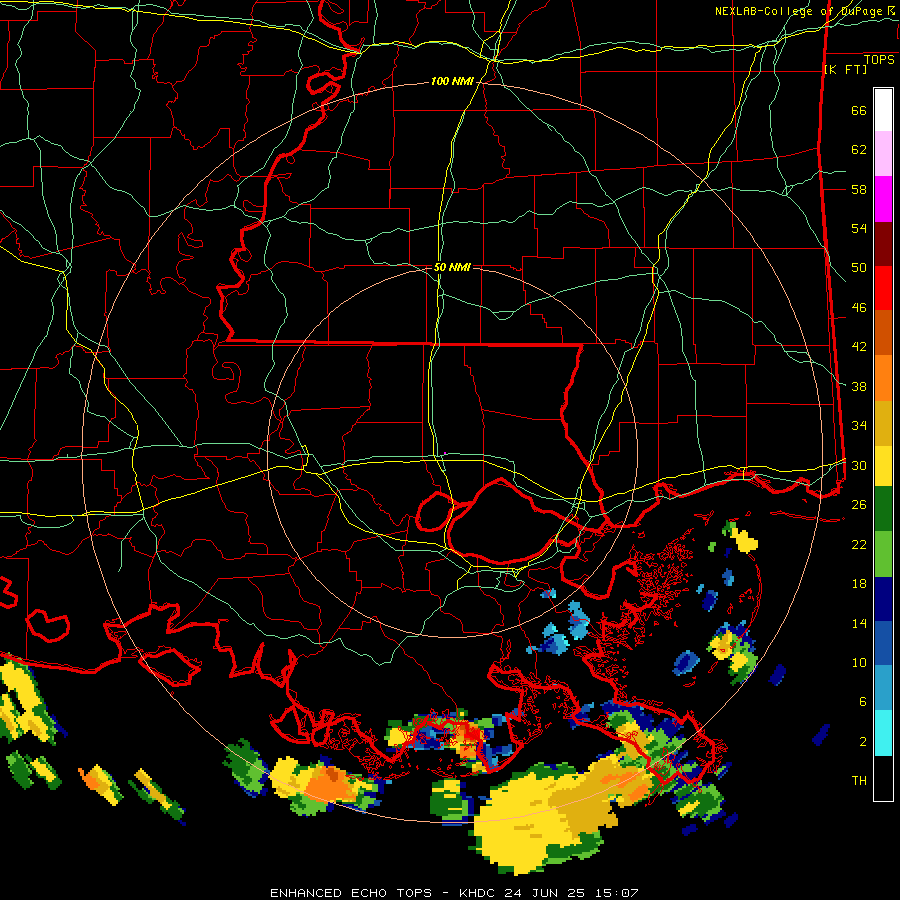Click the "22" legend value

(859, 544)
